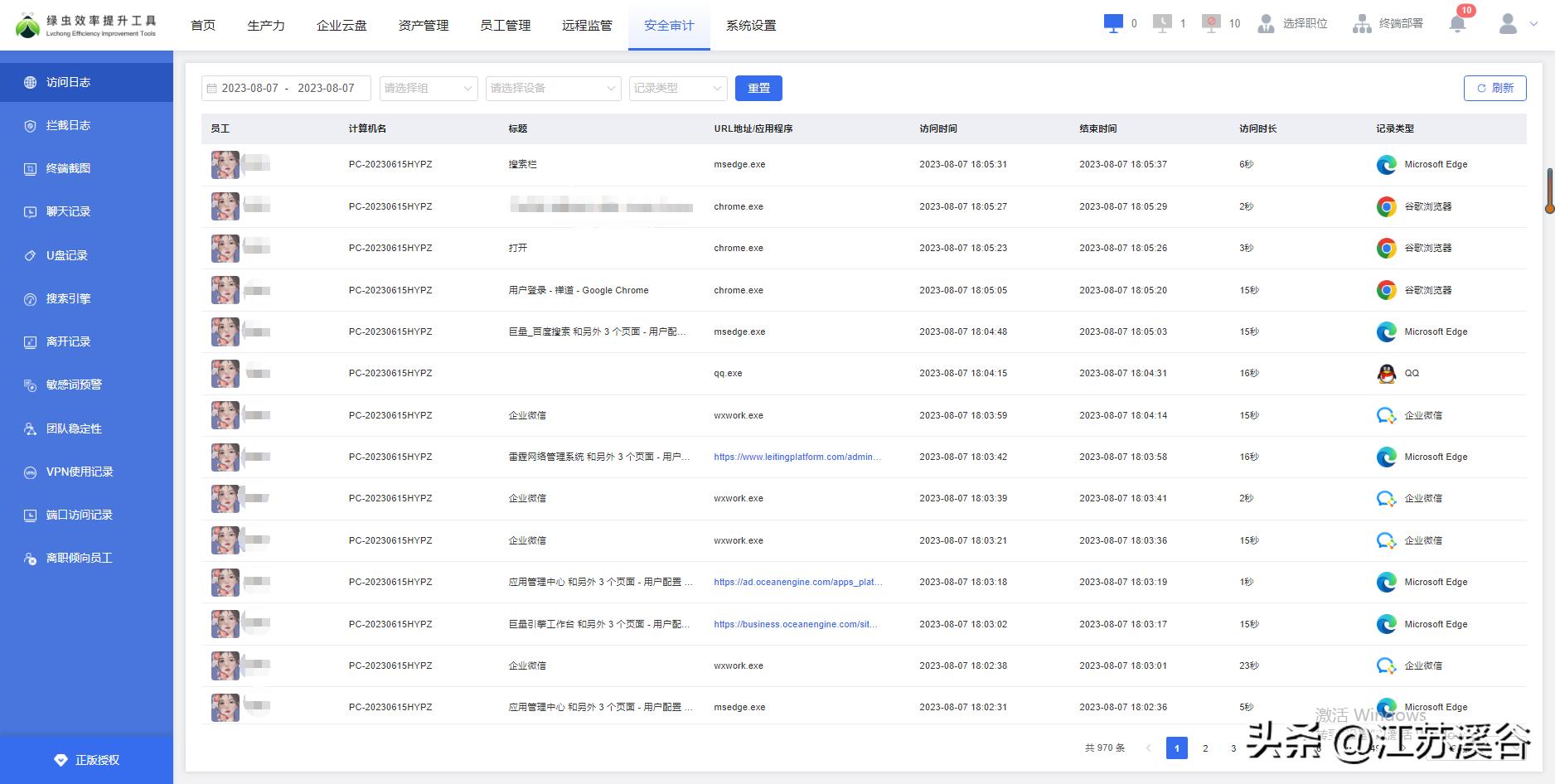The width and height of the screenshot is (1555, 784).
Task: Go to pagination page 2
Action: pyautogui.click(x=1205, y=748)
